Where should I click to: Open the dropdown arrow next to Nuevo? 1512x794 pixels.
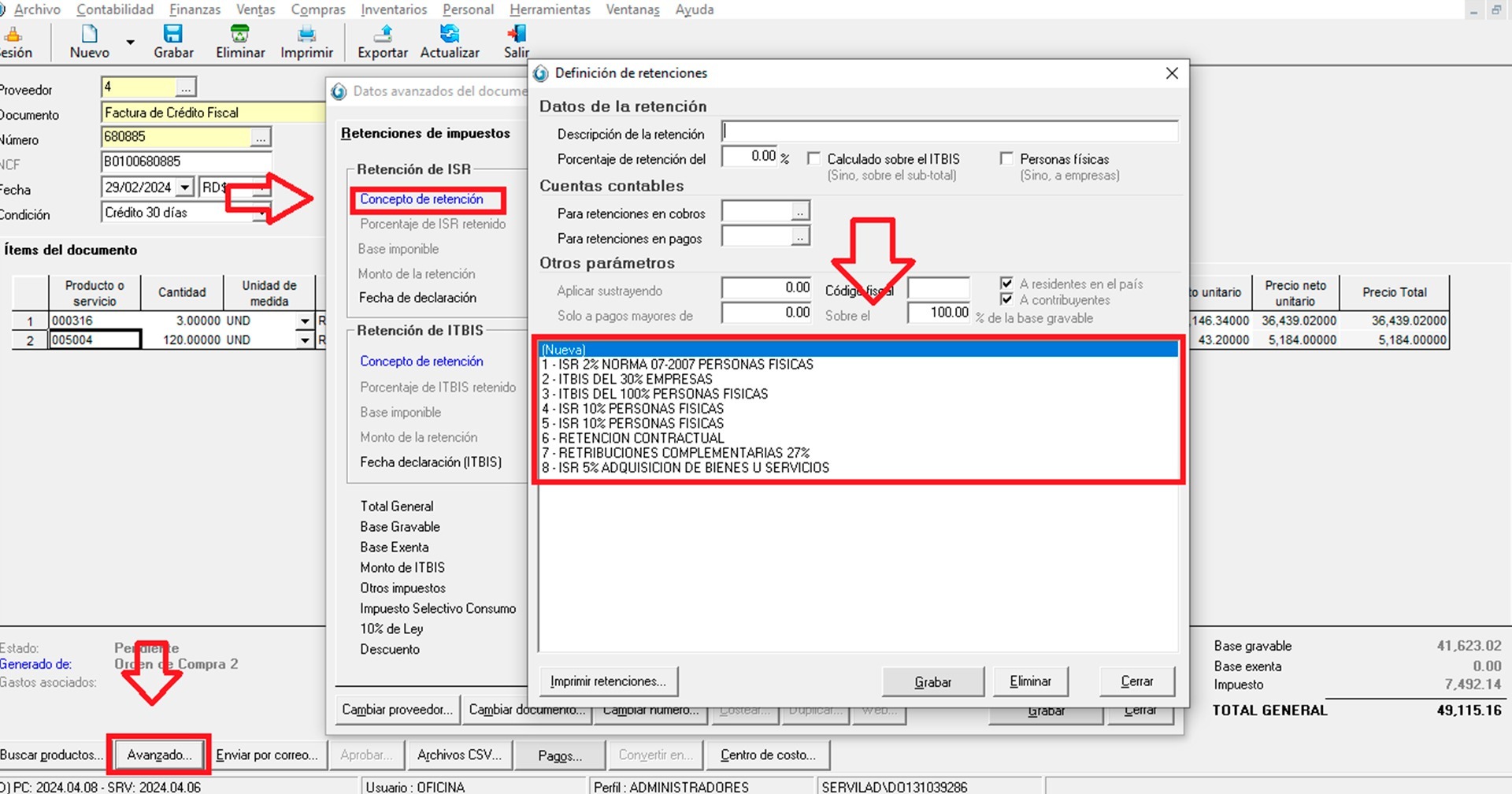click(131, 43)
